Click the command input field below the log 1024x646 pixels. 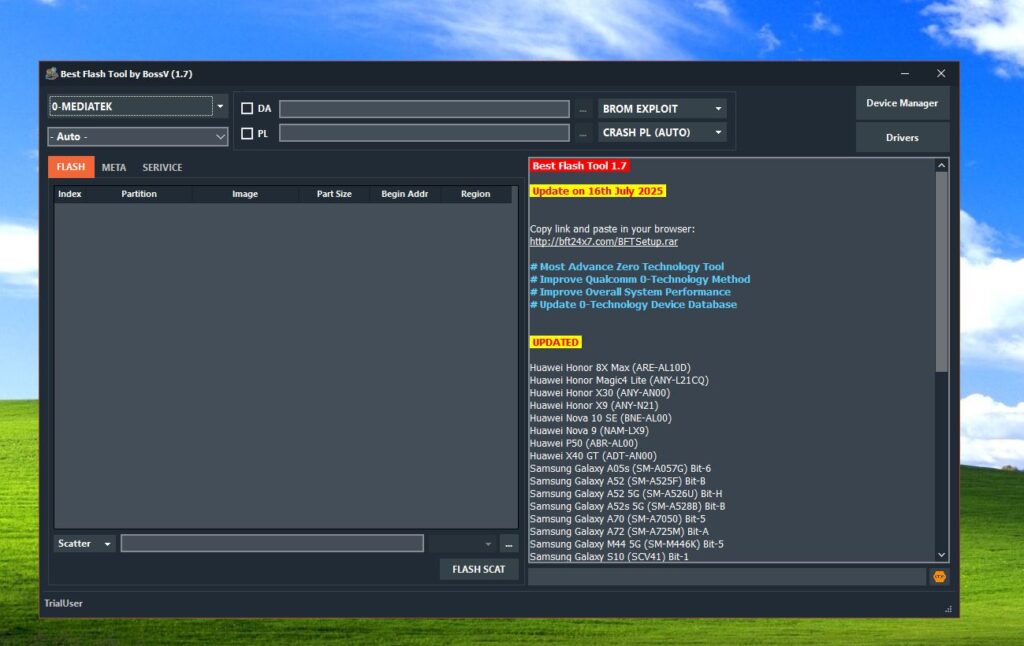coord(727,577)
